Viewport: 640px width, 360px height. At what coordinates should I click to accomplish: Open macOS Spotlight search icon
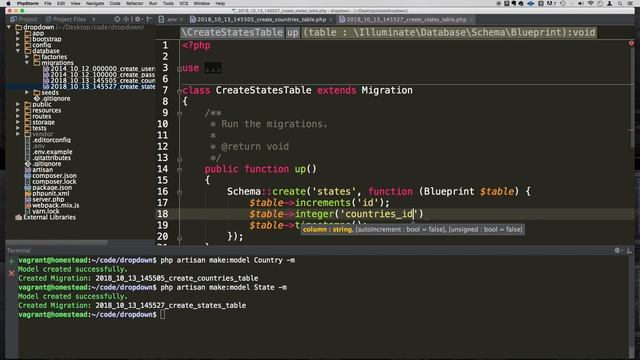tap(620, 3)
